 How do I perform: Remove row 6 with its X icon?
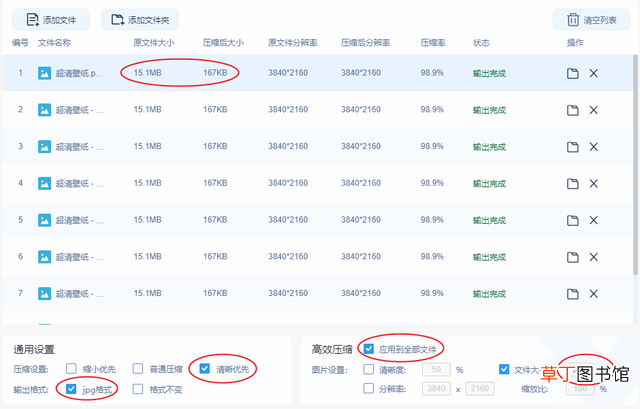(x=593, y=257)
